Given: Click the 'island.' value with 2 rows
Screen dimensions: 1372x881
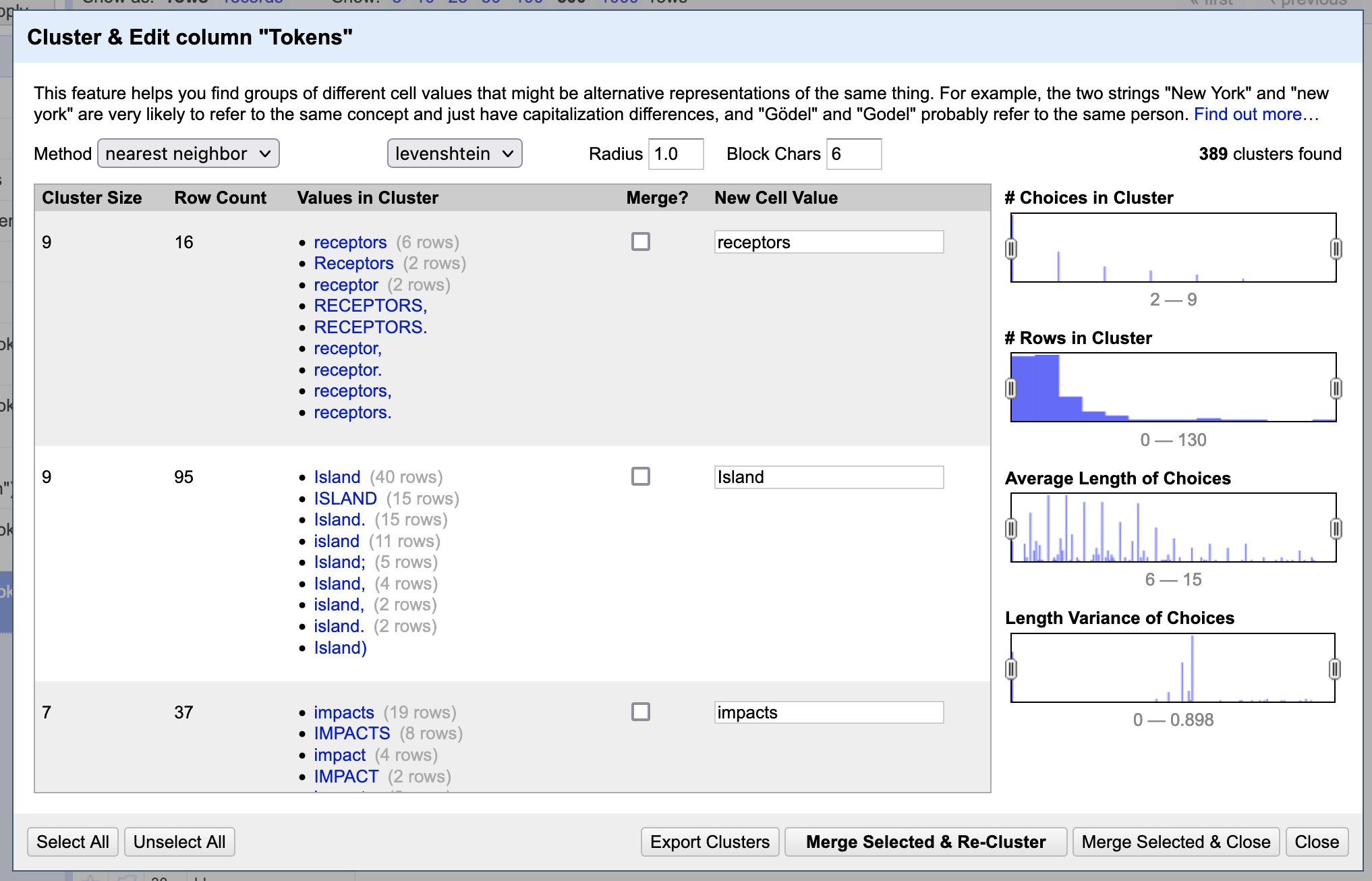Looking at the screenshot, I should click(339, 626).
